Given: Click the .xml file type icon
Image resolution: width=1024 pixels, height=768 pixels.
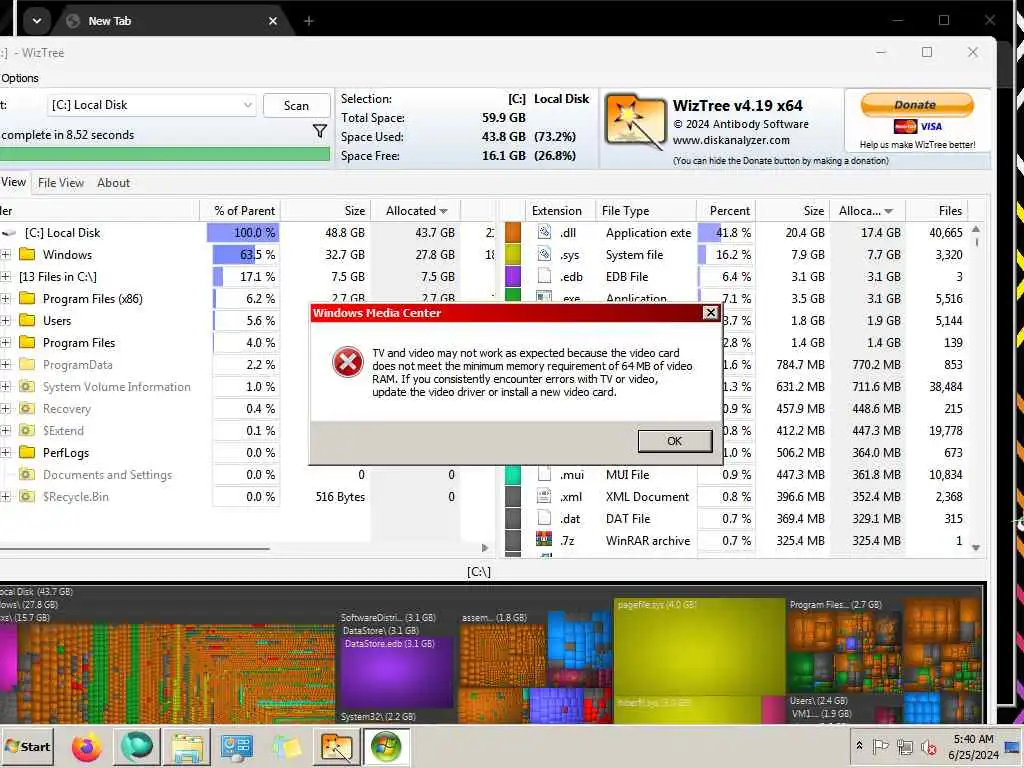Looking at the screenshot, I should pos(544,496).
